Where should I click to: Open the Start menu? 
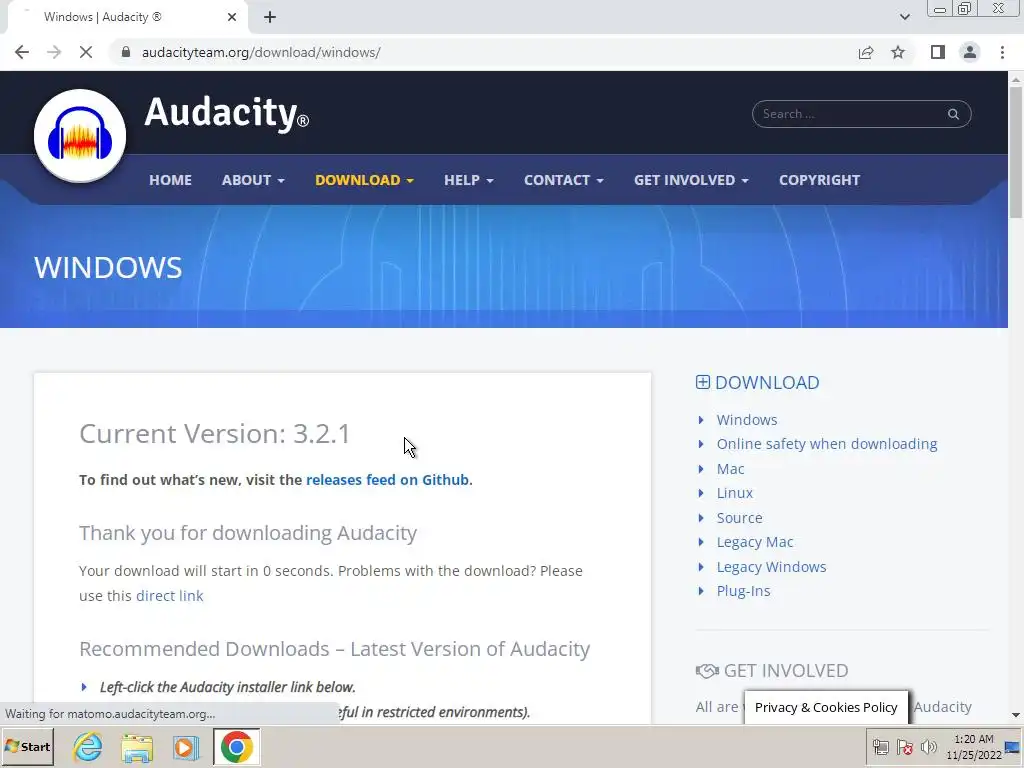click(28, 746)
